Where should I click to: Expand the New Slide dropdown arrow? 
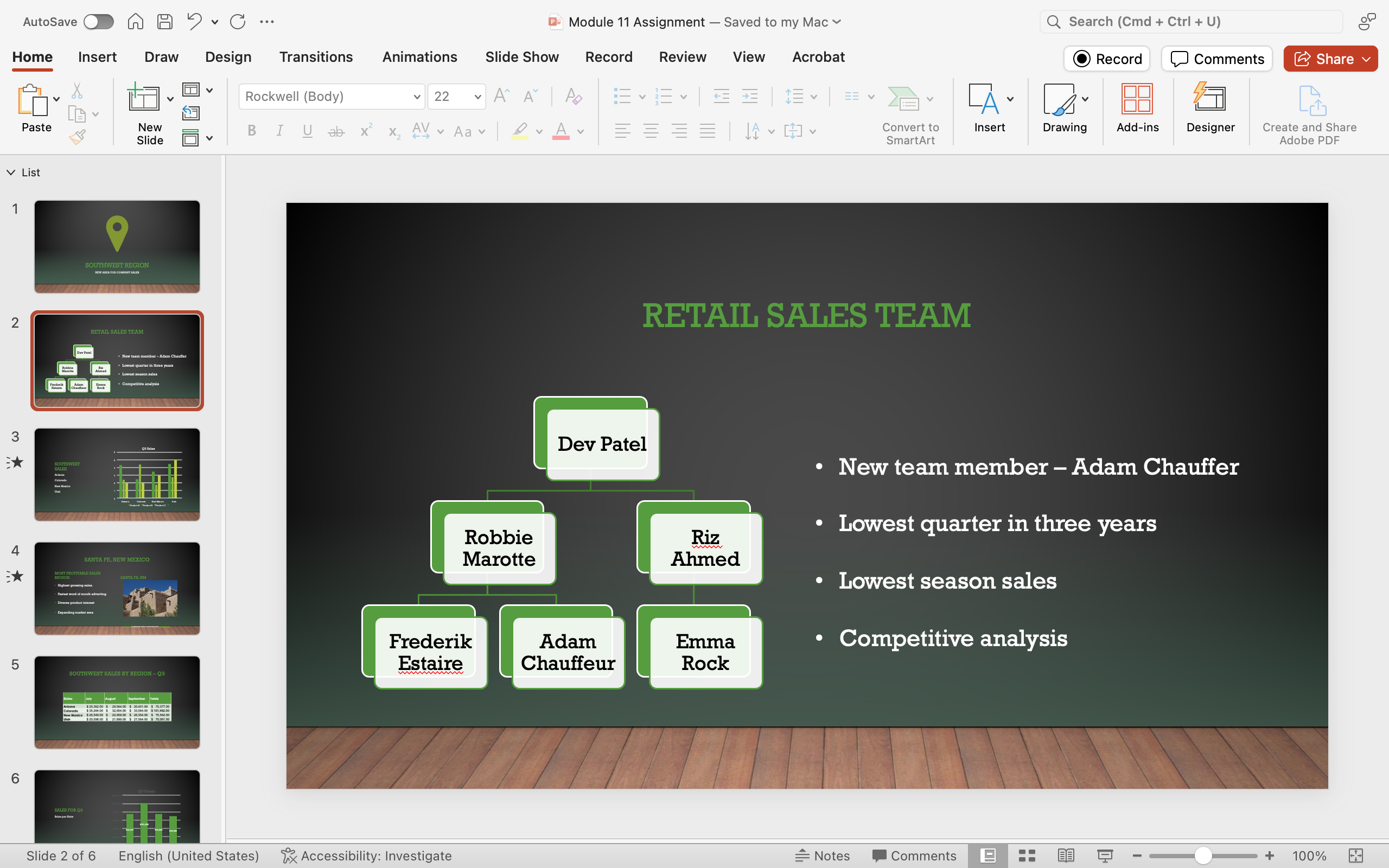[170, 99]
